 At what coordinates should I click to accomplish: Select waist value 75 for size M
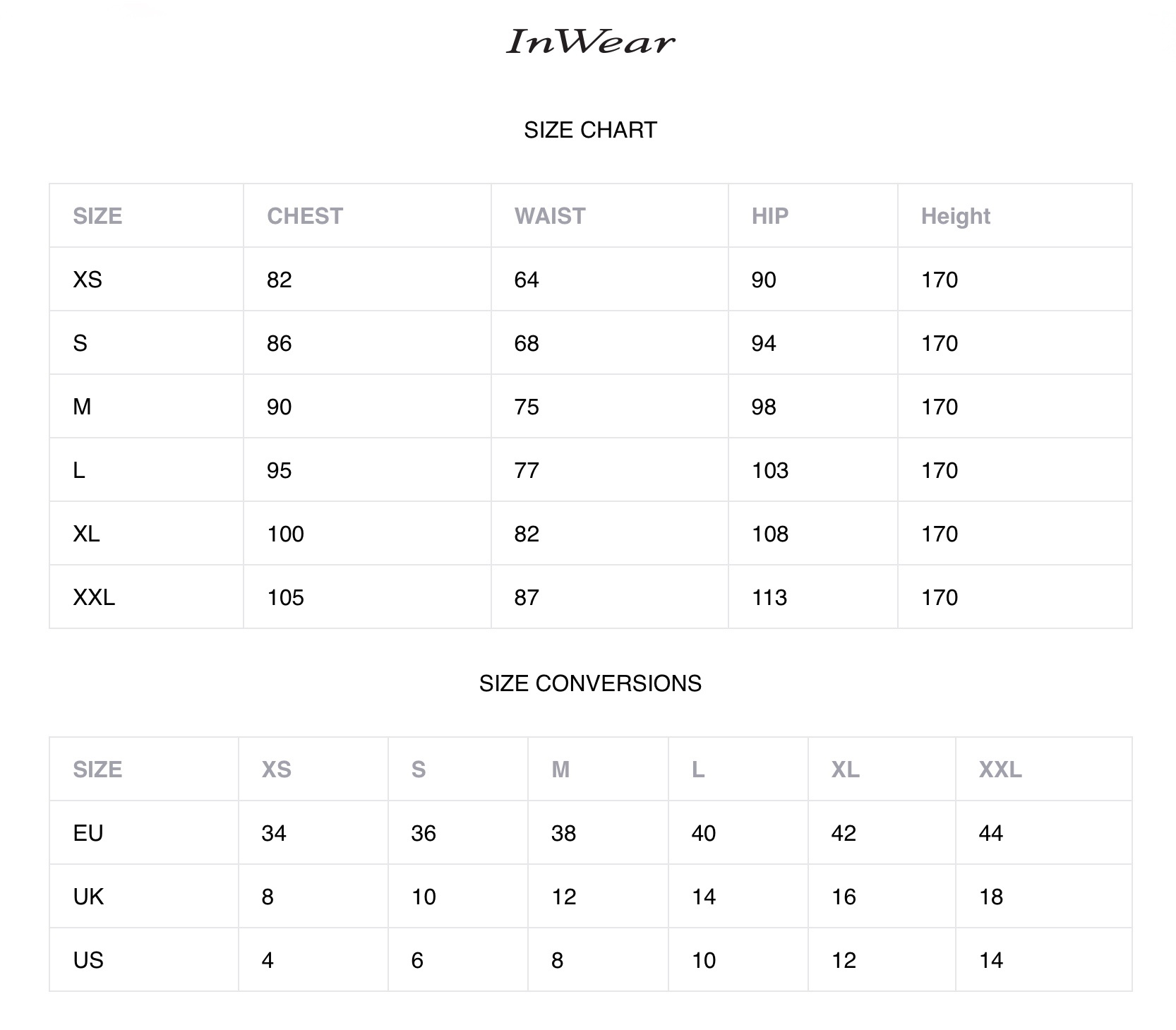(x=527, y=407)
